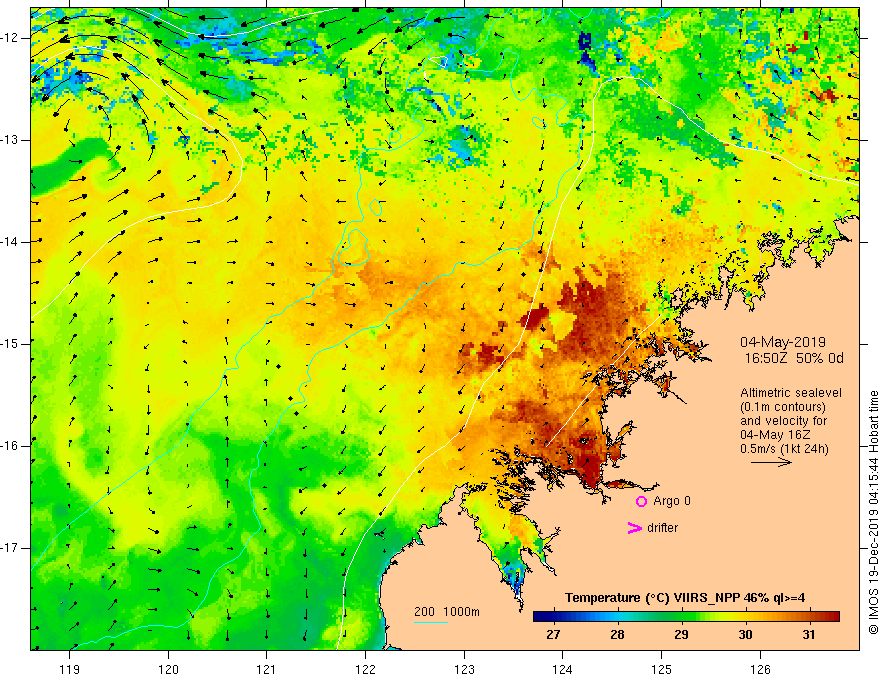Click the IMOS copyright timestamp text
This screenshot has height=680, width=880.
873,513
